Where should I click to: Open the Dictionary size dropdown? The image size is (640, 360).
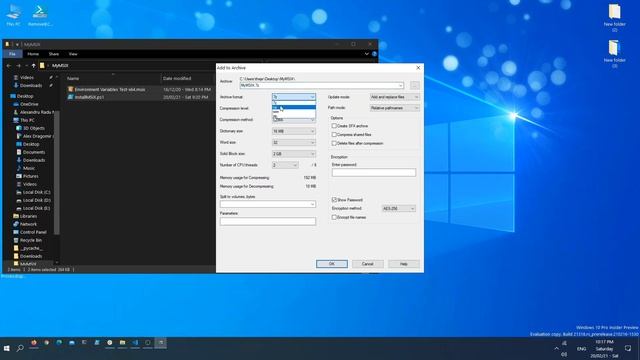coord(294,131)
